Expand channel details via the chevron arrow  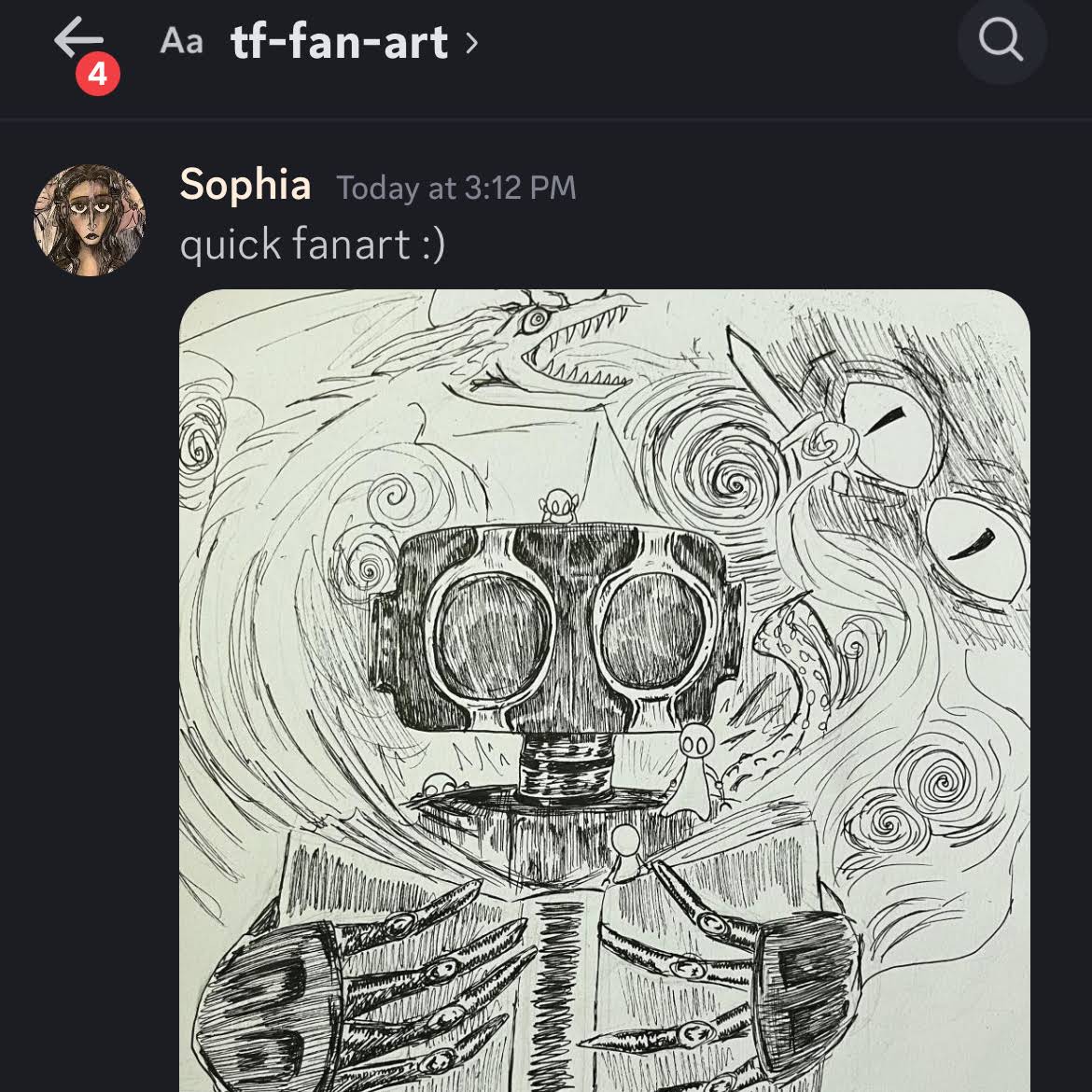click(471, 43)
